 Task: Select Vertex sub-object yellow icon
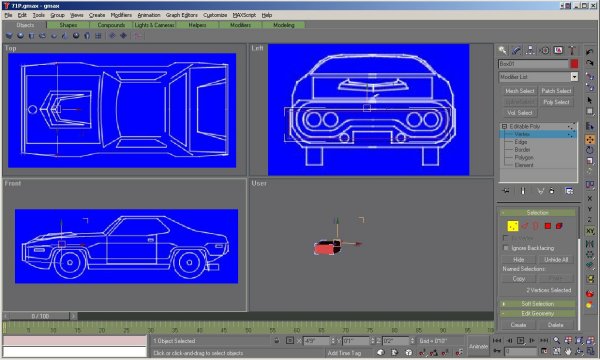pos(513,226)
